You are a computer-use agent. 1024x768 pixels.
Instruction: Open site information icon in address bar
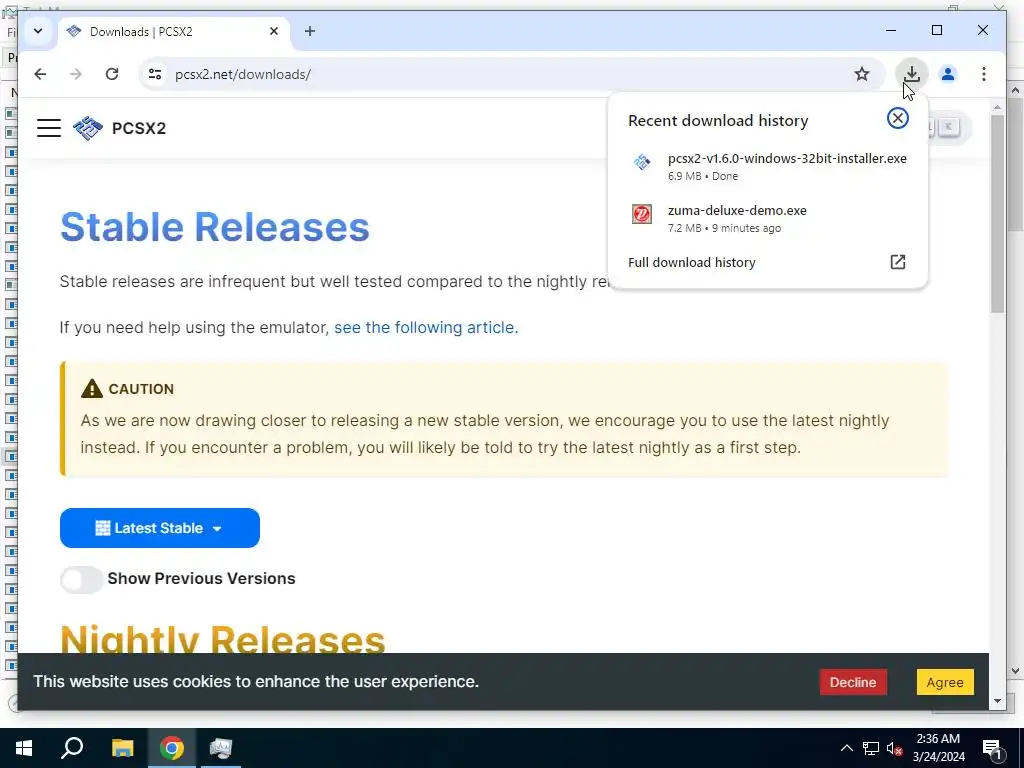(155, 74)
